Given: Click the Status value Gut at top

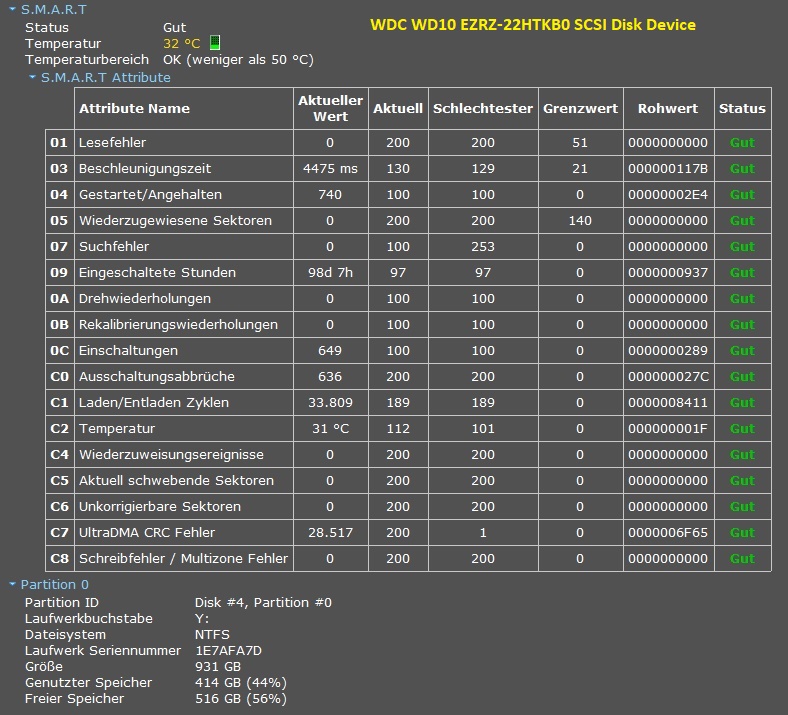Looking at the screenshot, I should 174,28.
